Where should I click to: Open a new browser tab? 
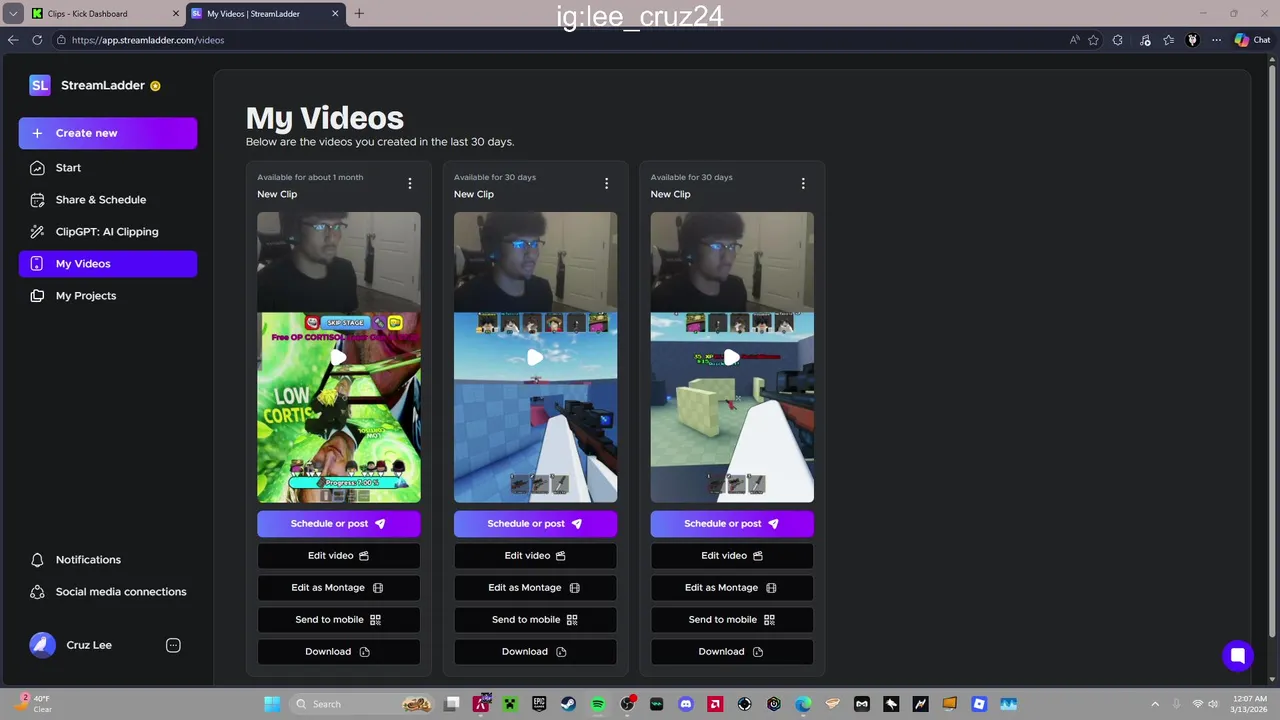point(359,14)
